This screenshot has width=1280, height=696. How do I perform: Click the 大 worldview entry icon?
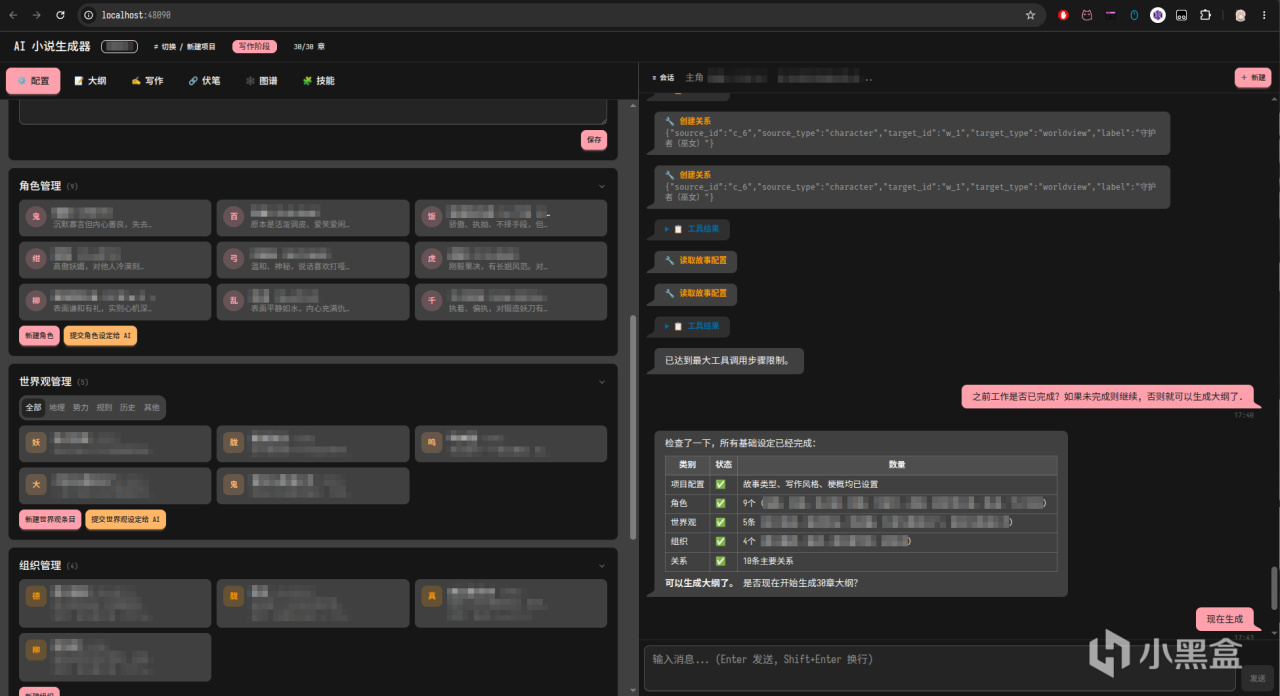click(x=36, y=485)
